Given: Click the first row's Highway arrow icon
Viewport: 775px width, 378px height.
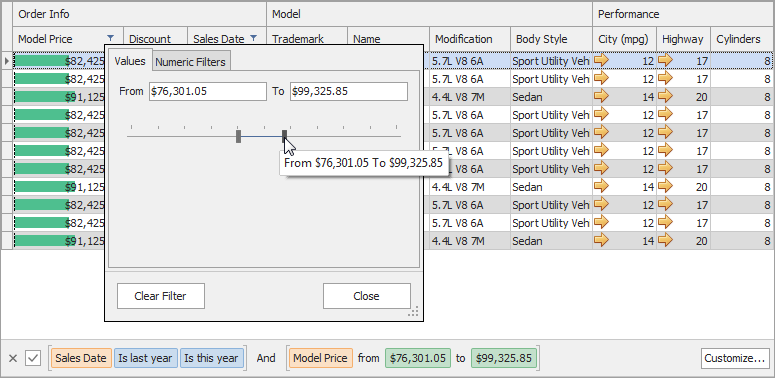Looking at the screenshot, I should click(x=666, y=60).
